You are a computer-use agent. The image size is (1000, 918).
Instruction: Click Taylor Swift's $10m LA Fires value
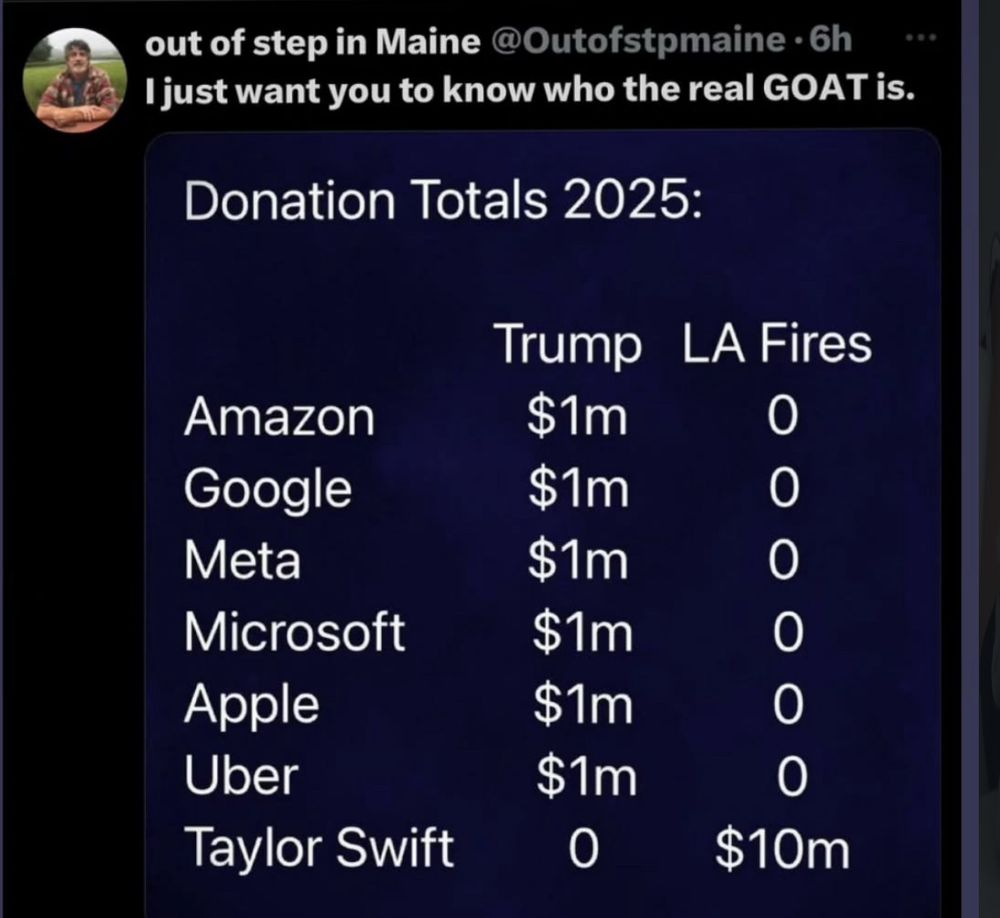[x=783, y=850]
